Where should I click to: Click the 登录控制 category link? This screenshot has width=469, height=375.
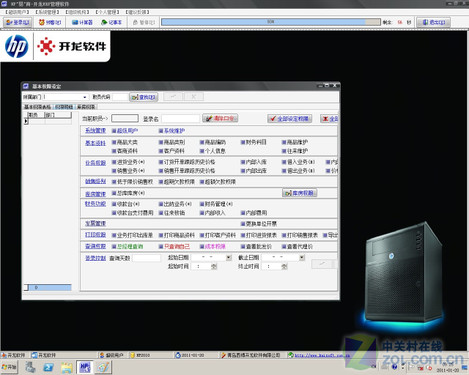pos(95,258)
